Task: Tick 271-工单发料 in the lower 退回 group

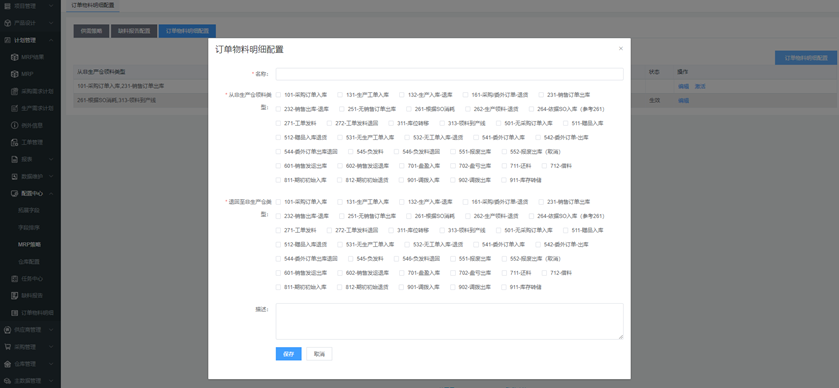Action: pyautogui.click(x=278, y=230)
